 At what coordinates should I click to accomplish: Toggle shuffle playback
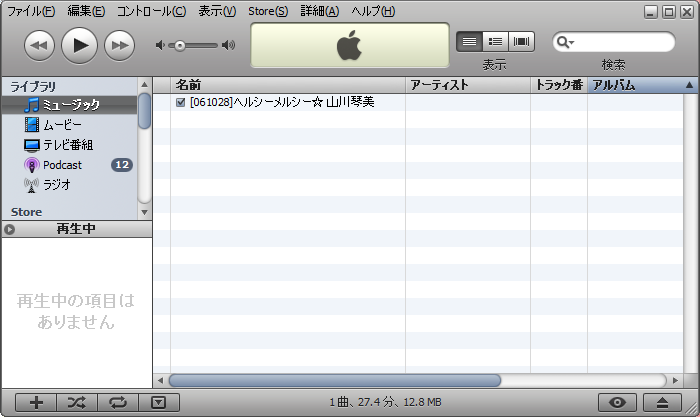coord(77,403)
